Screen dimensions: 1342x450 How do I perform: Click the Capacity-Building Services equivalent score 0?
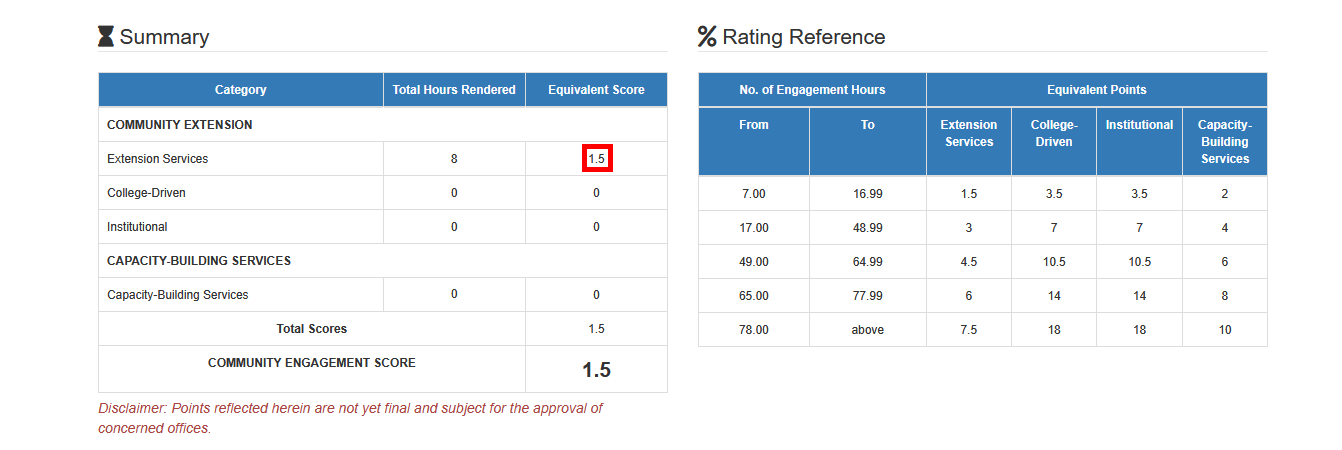[x=596, y=295]
